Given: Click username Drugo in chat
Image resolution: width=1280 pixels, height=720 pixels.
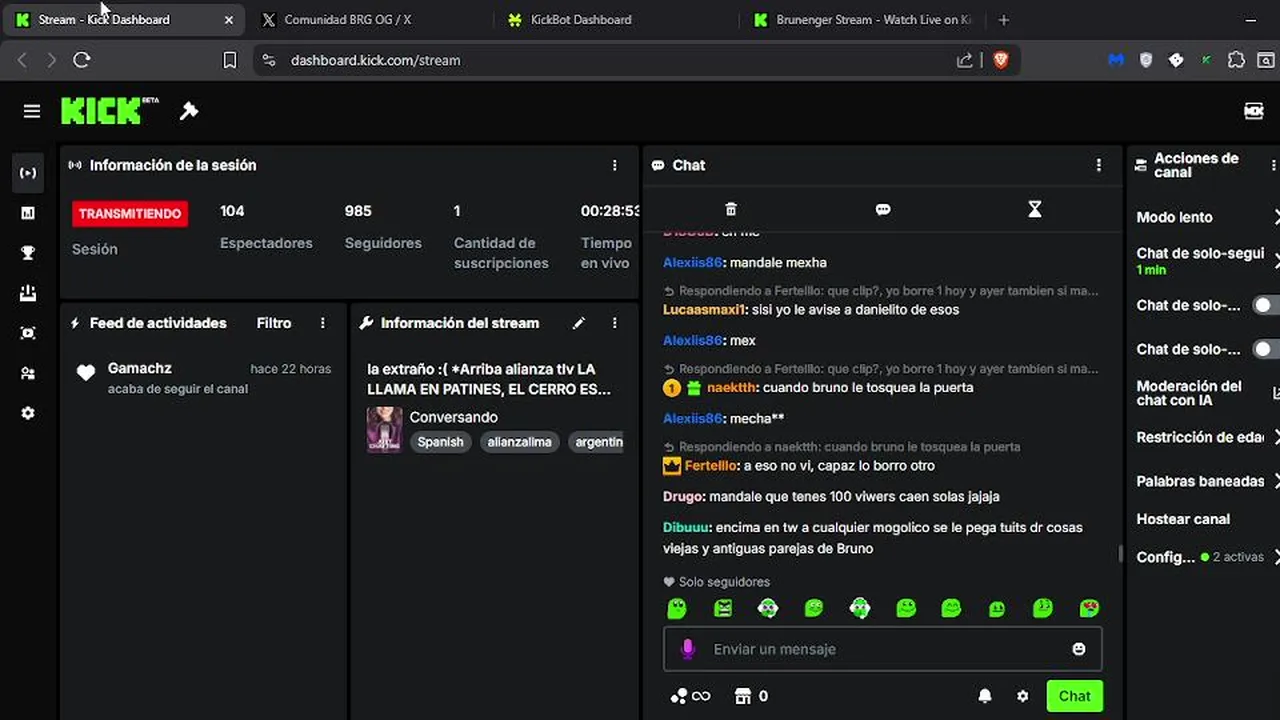Looking at the screenshot, I should click(684, 496).
